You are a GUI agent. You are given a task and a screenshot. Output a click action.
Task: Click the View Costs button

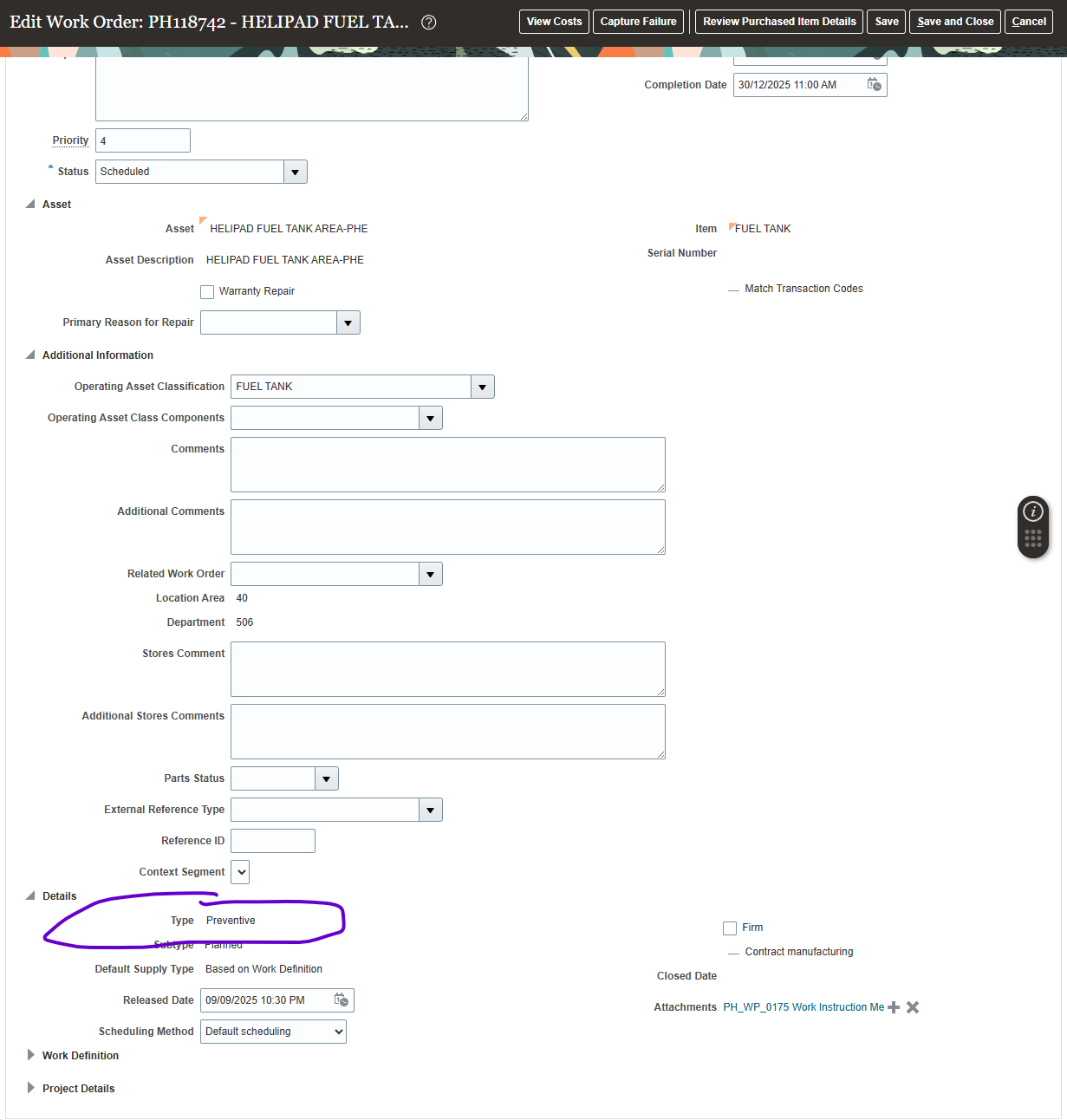click(x=554, y=21)
